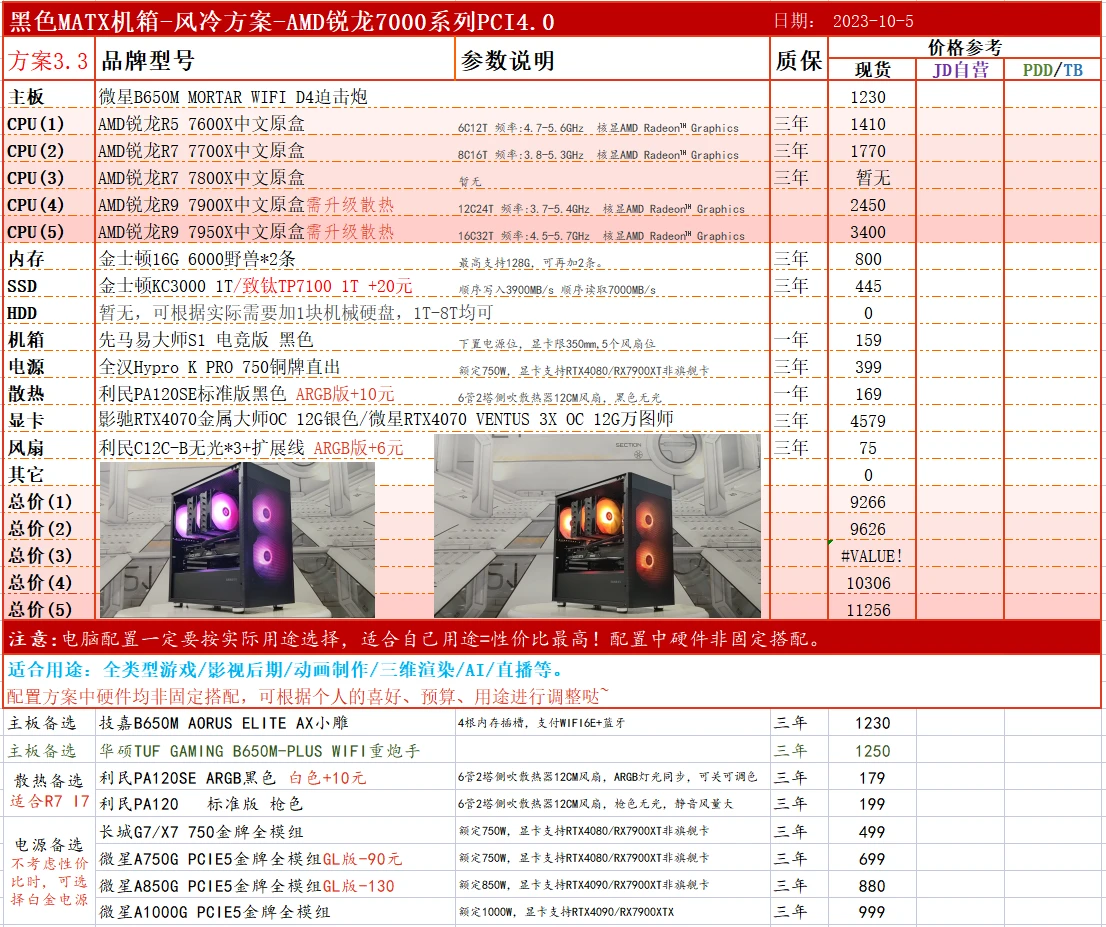
Task: Click the motherboard cell '微星B650M MORTAR WIFI'
Action: coord(233,97)
